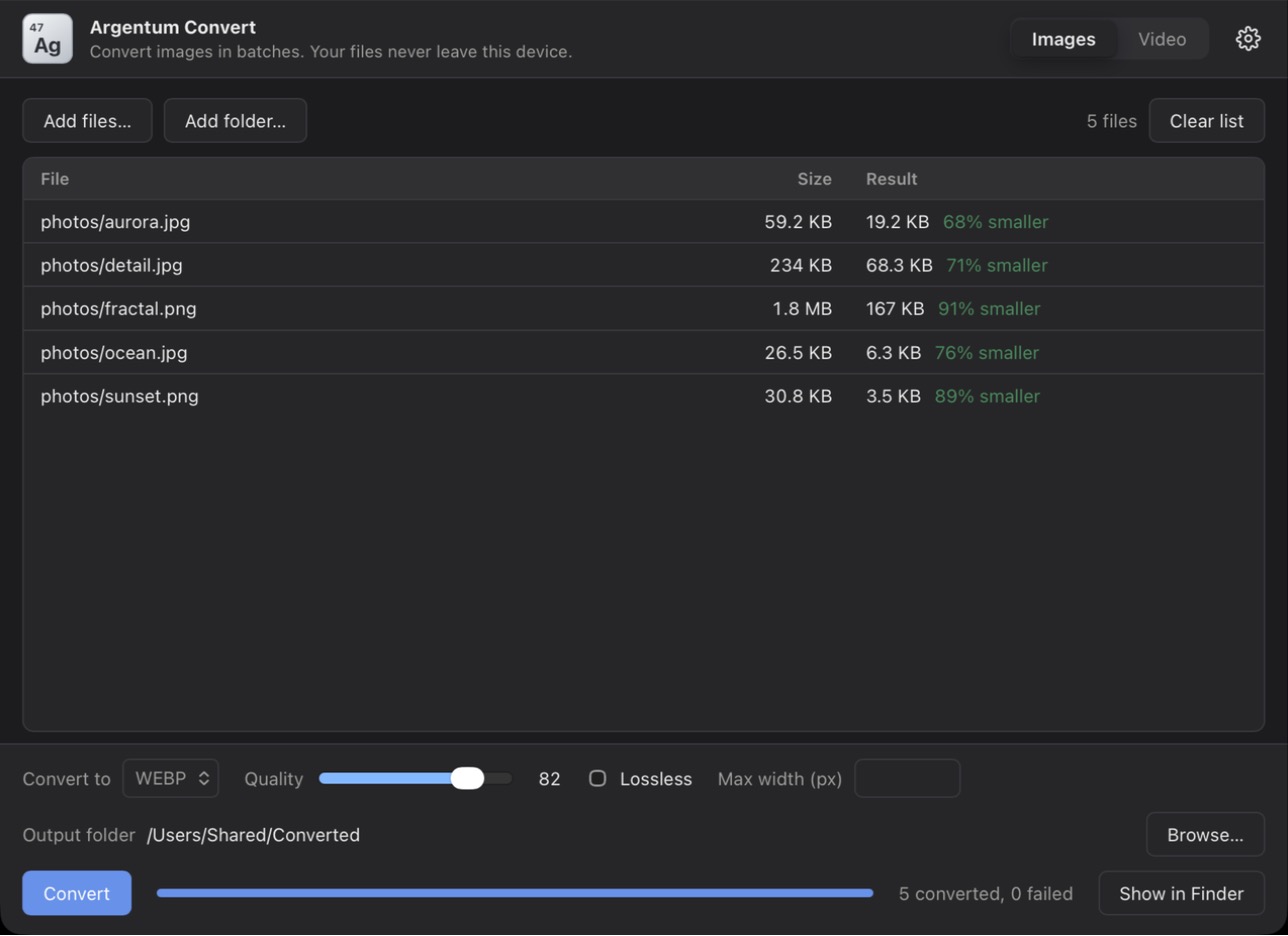The height and width of the screenshot is (936, 1288).
Task: Click the "91% smaller" result text
Action: tap(989, 309)
